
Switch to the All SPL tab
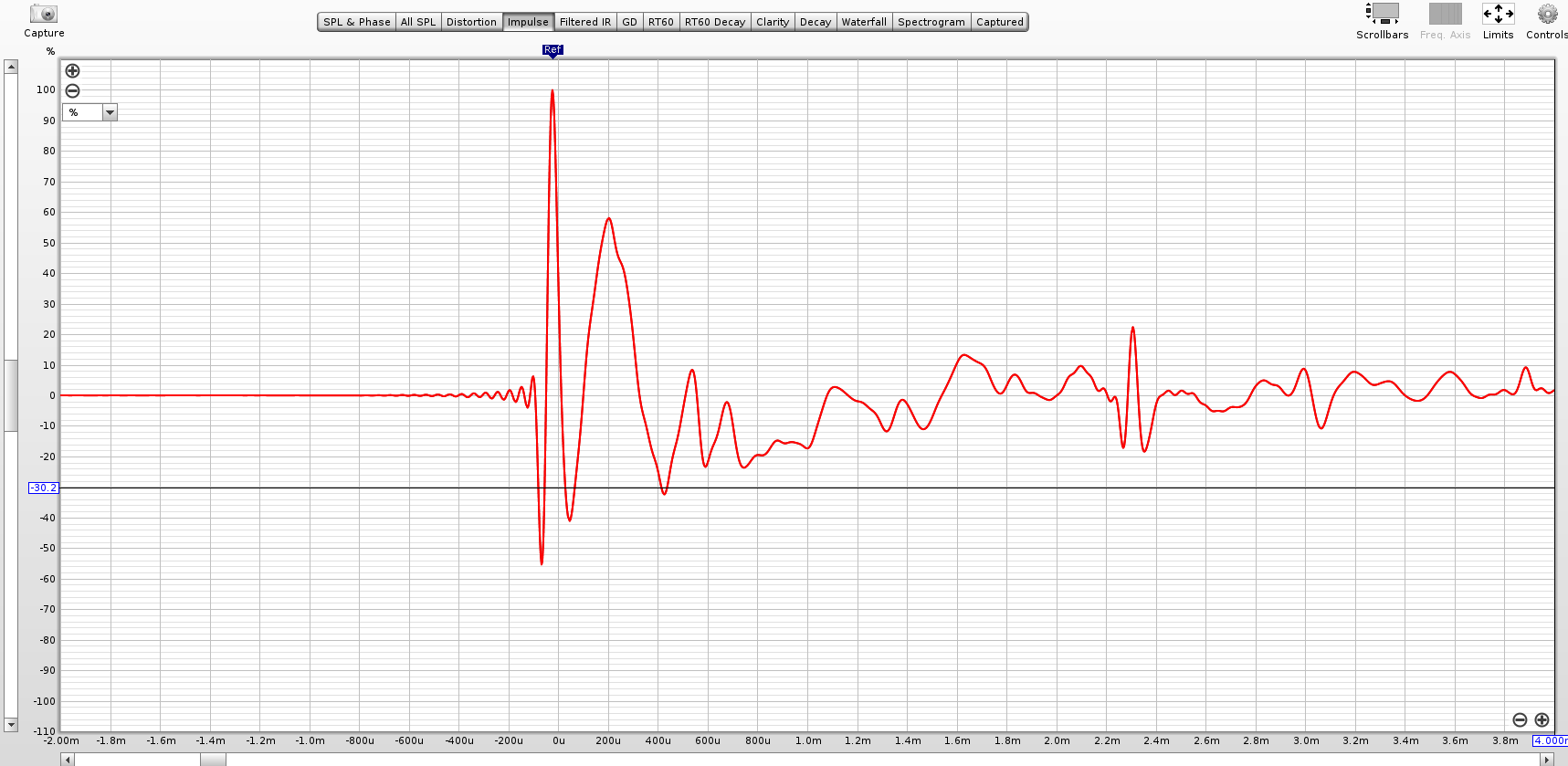tap(418, 22)
